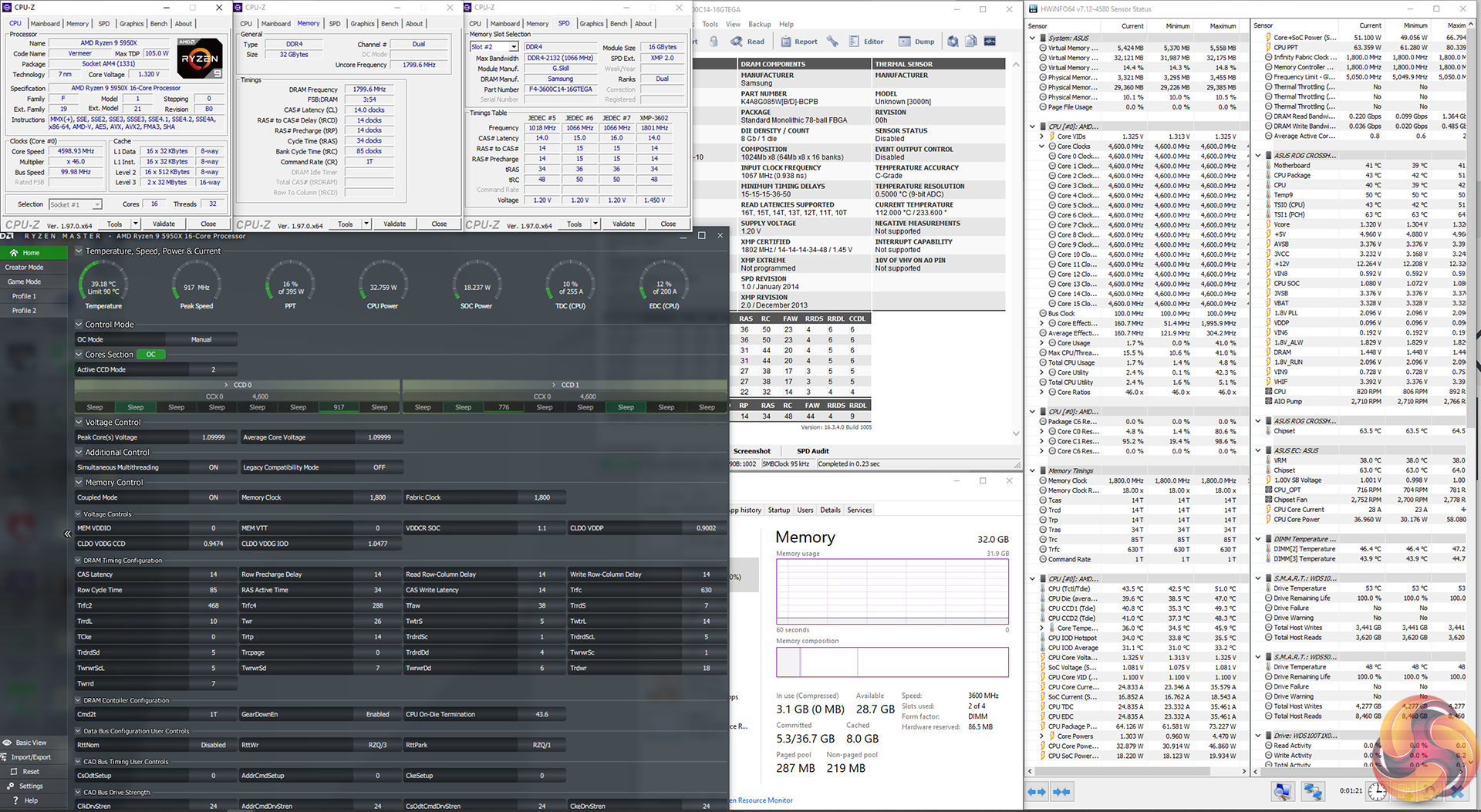Click HWiNFO expand columns arrows icon
1481x812 pixels.
click(x=1037, y=791)
